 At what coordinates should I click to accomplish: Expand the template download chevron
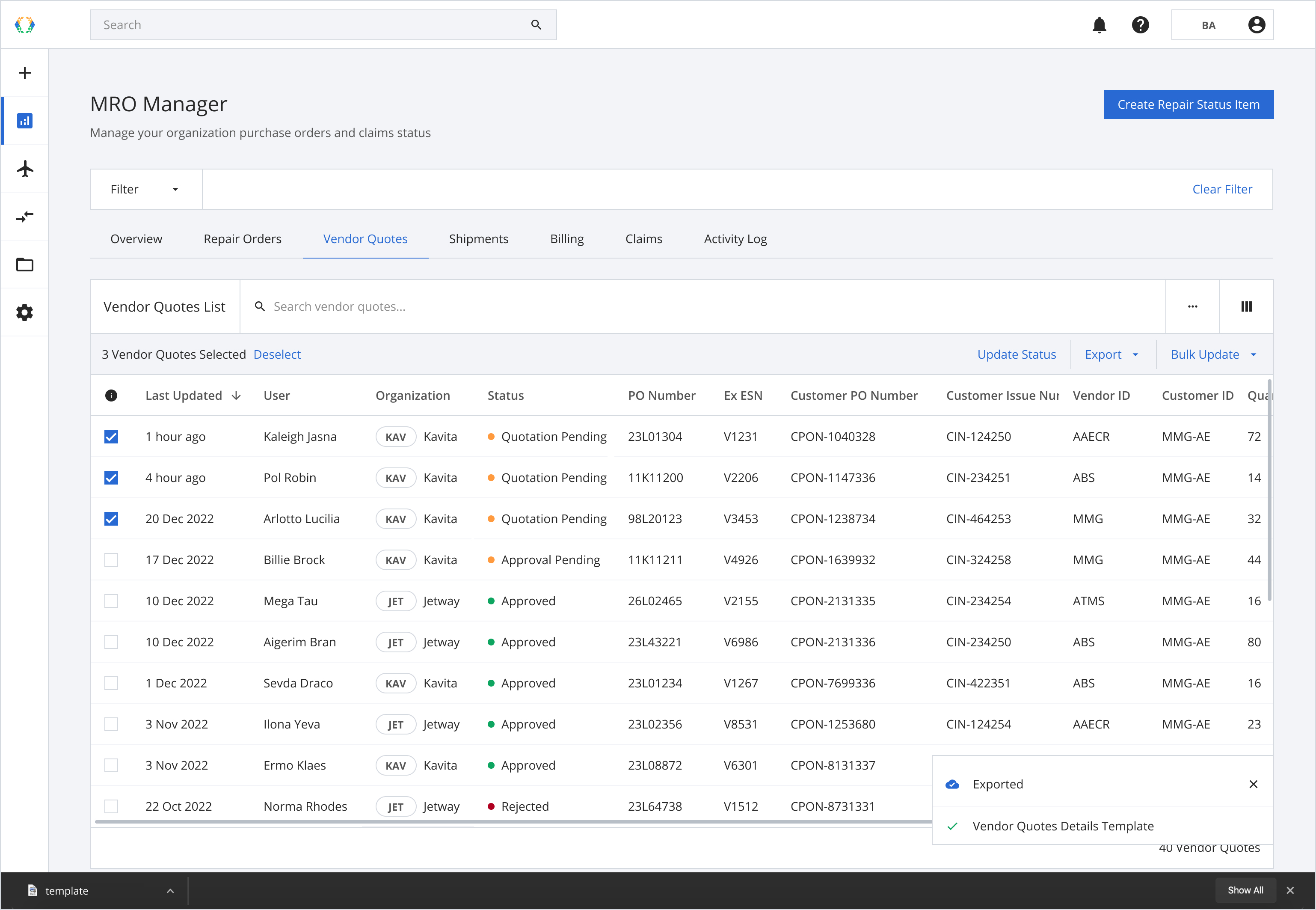(170, 891)
